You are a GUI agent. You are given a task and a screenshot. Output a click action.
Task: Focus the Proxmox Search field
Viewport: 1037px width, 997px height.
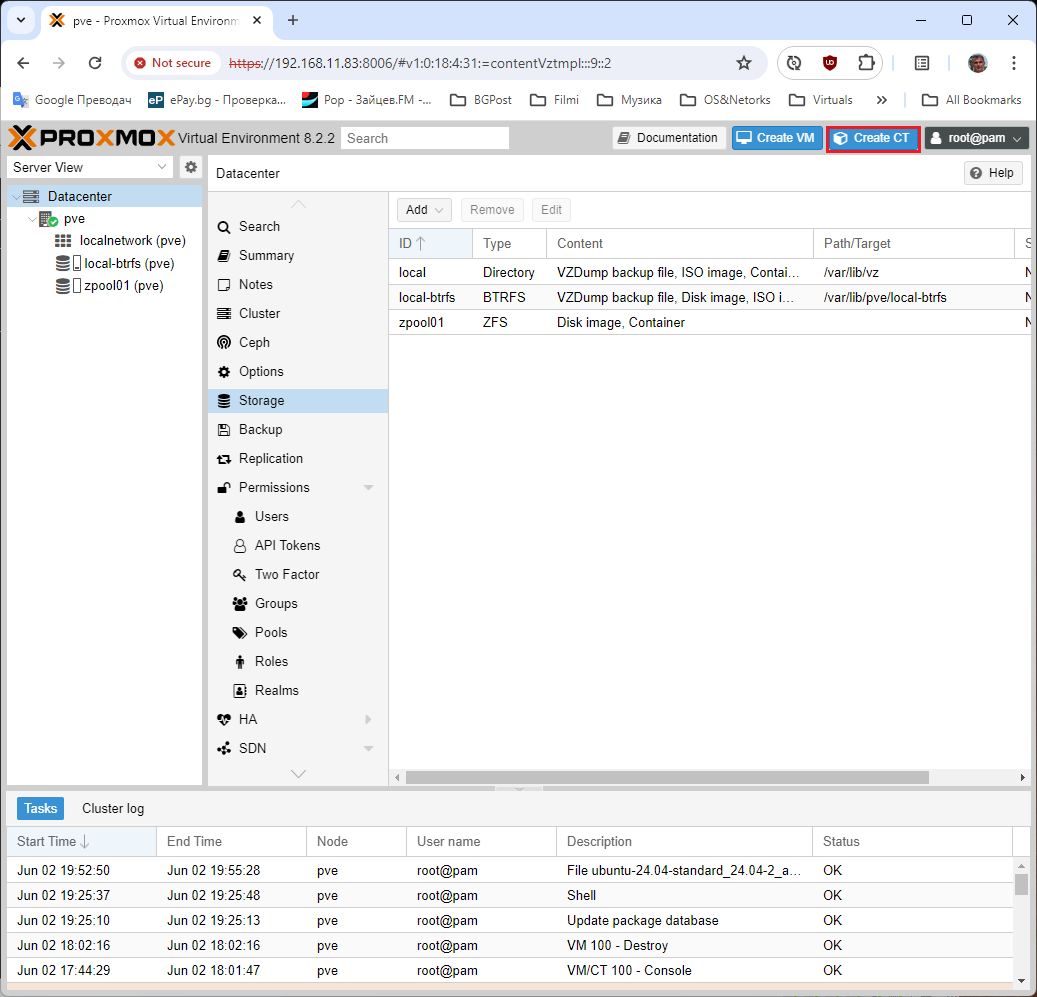[425, 138]
